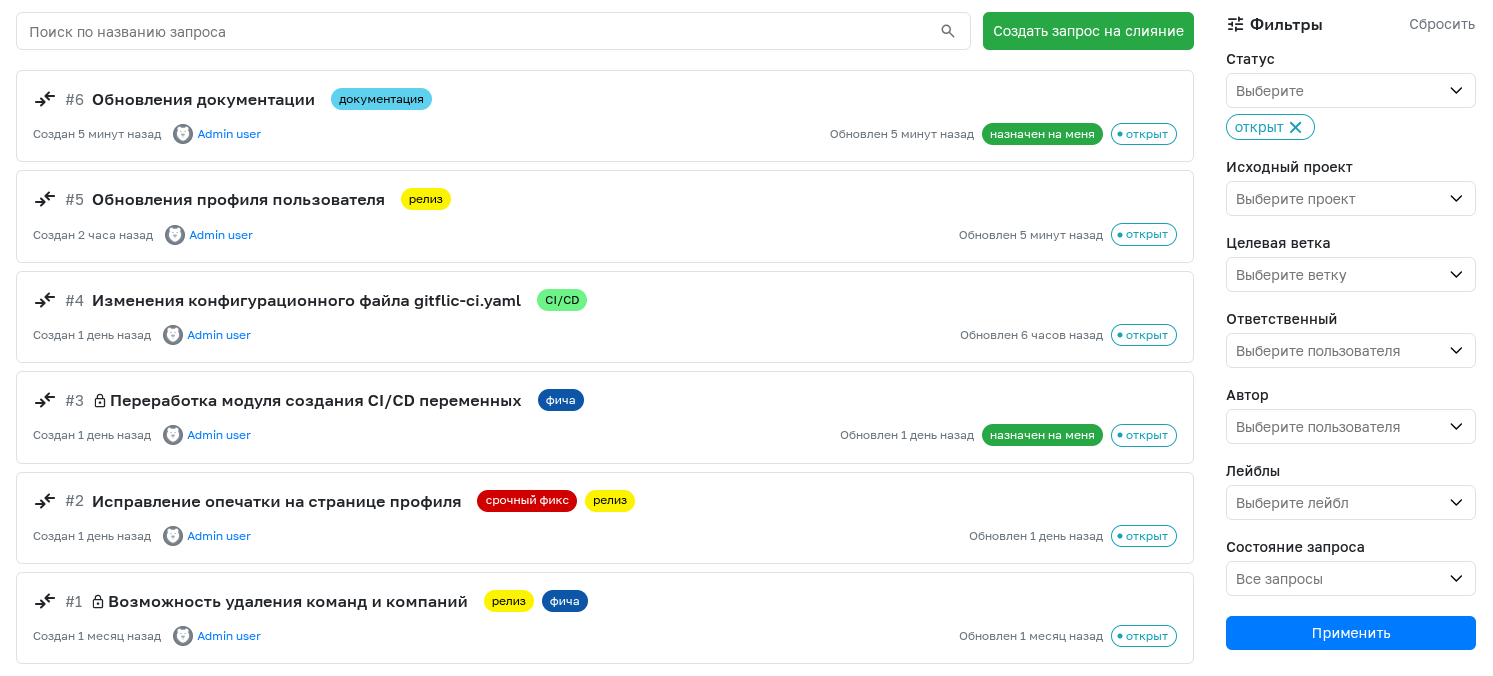Open the Статус dropdown

click(x=1351, y=90)
